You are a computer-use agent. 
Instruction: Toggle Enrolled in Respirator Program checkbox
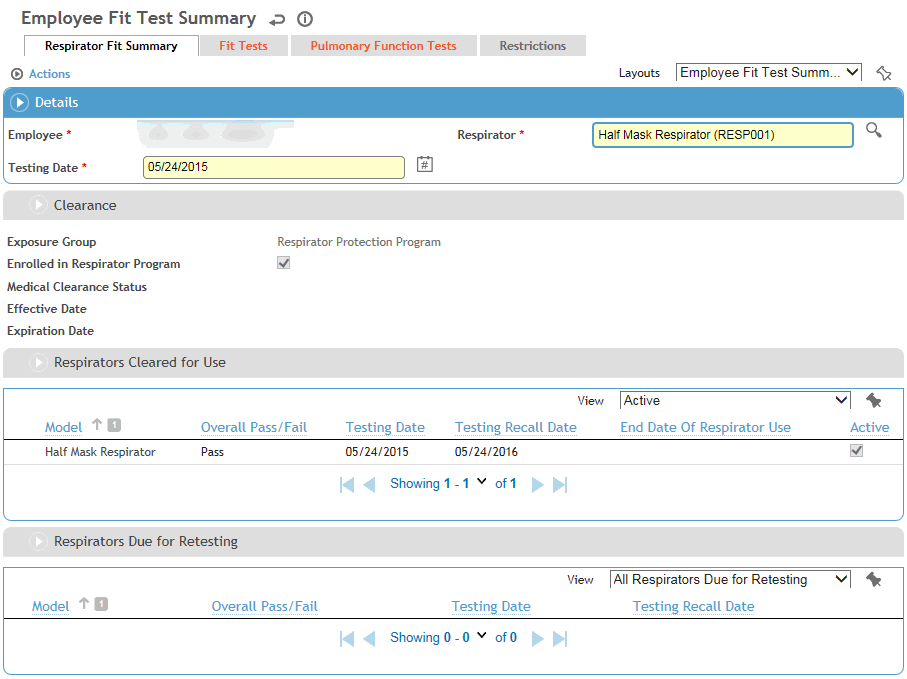click(284, 263)
